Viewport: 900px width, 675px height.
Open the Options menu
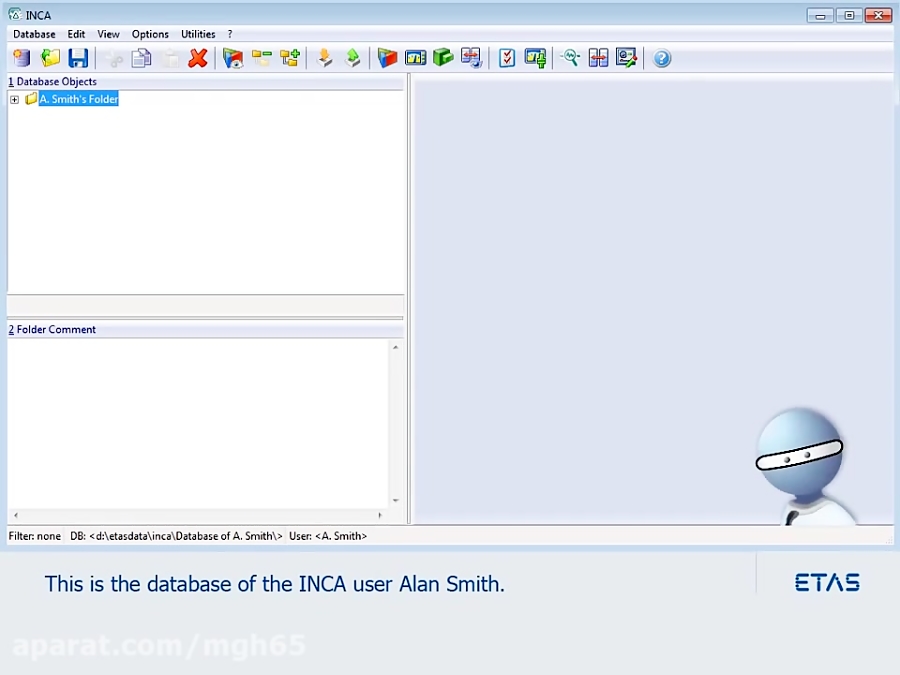point(149,33)
